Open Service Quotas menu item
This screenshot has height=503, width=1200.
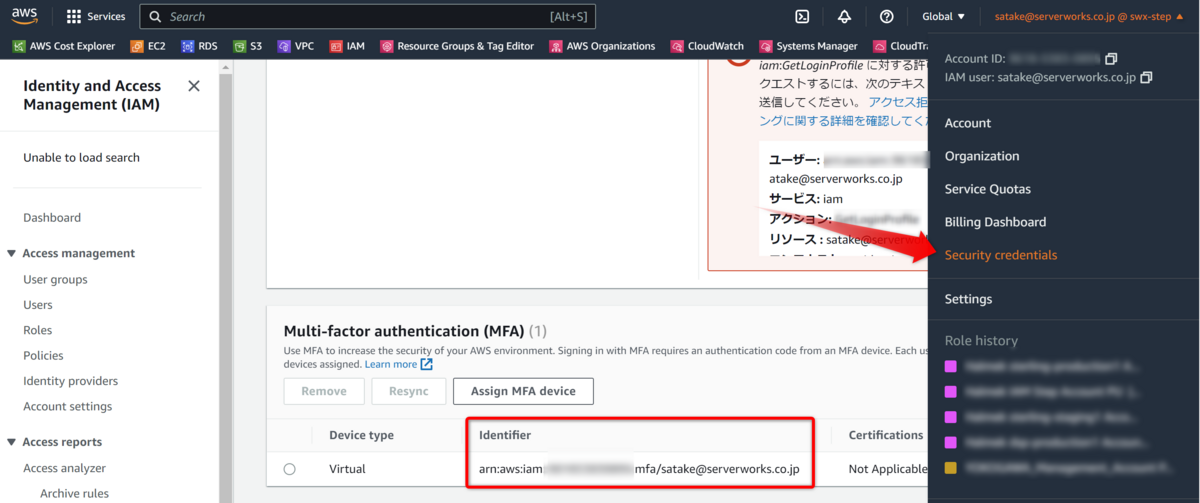[988, 189]
